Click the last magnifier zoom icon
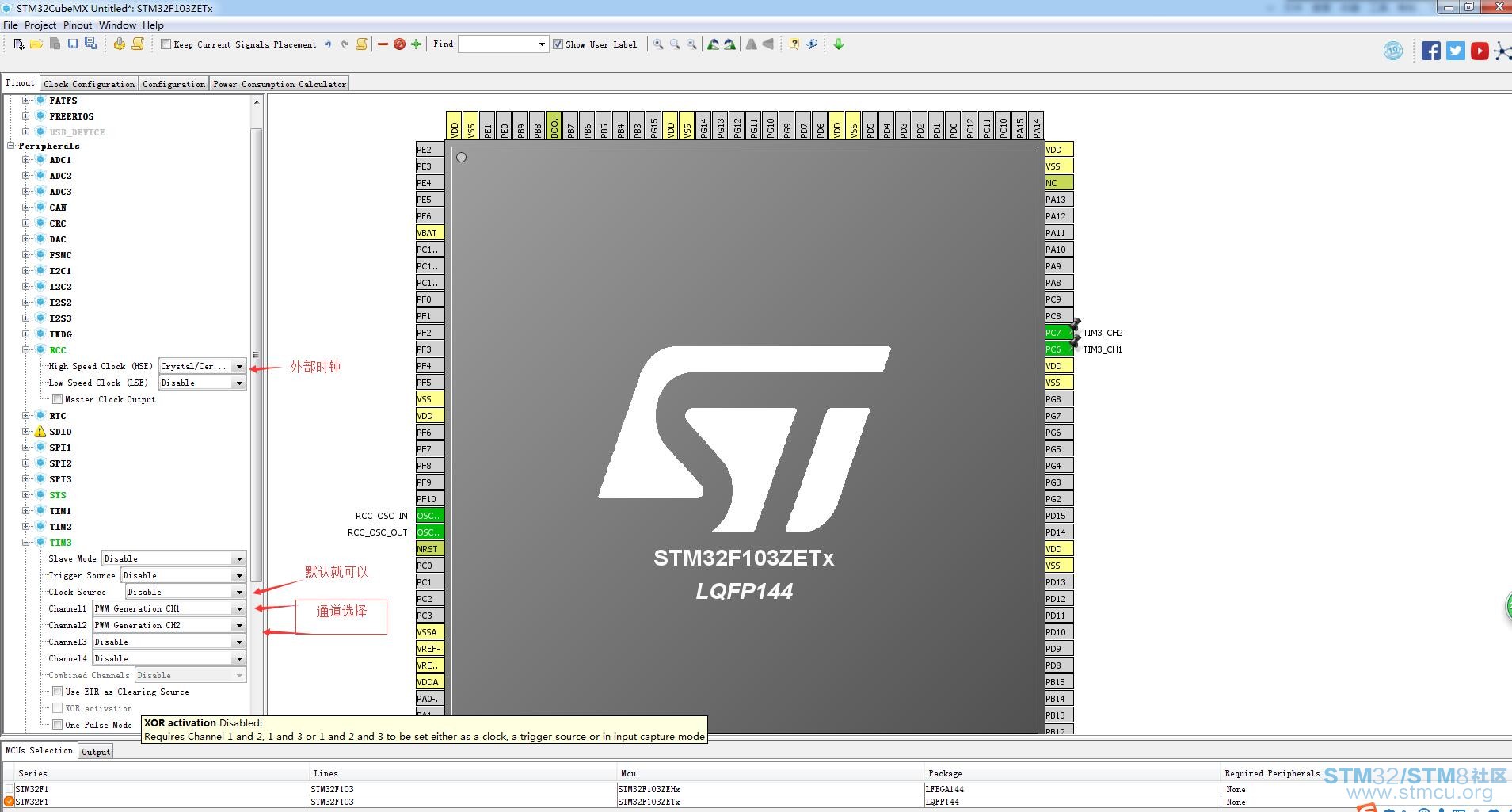The width and height of the screenshot is (1512, 812). click(x=691, y=44)
